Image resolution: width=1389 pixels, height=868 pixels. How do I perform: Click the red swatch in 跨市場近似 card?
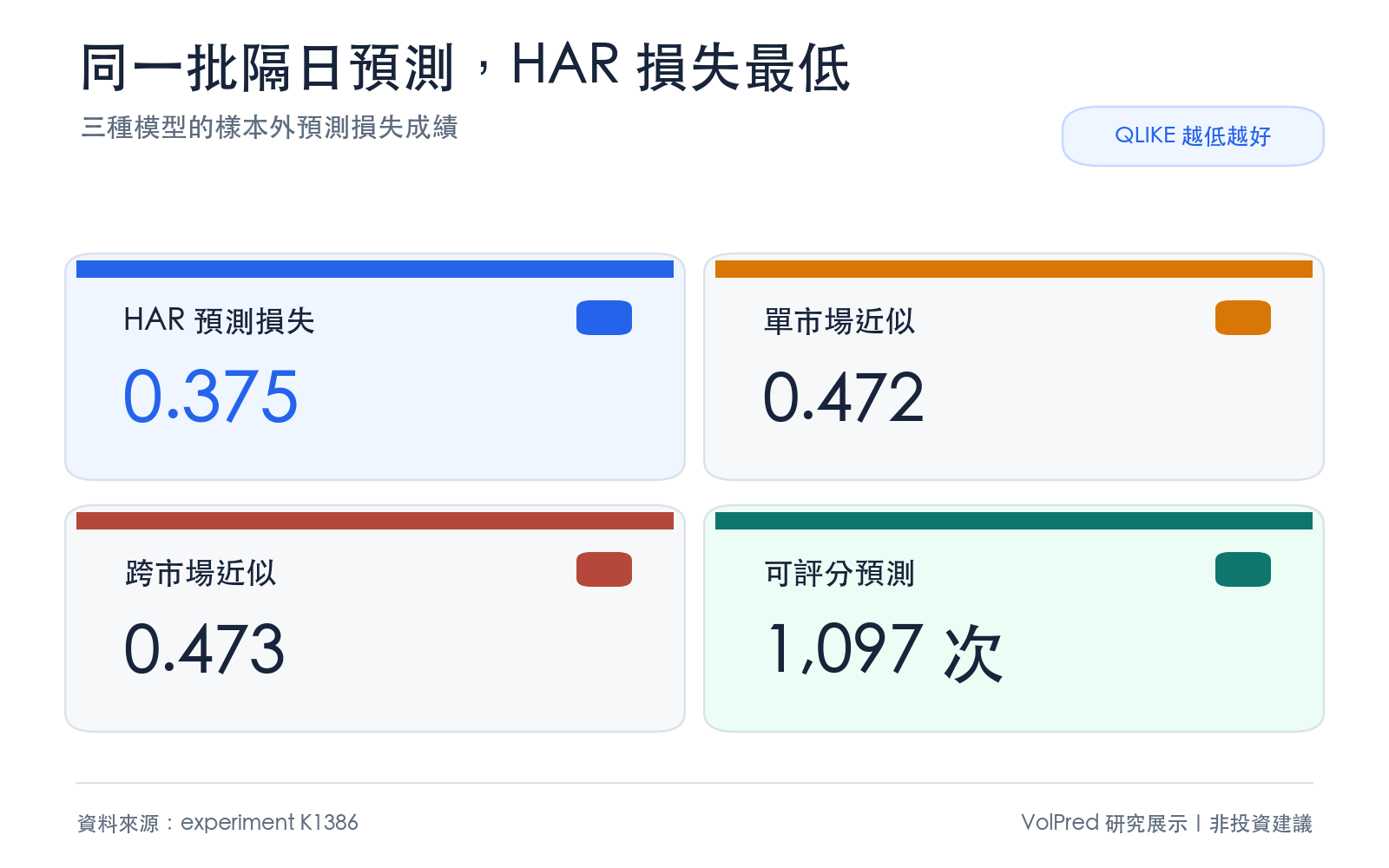pos(604,569)
